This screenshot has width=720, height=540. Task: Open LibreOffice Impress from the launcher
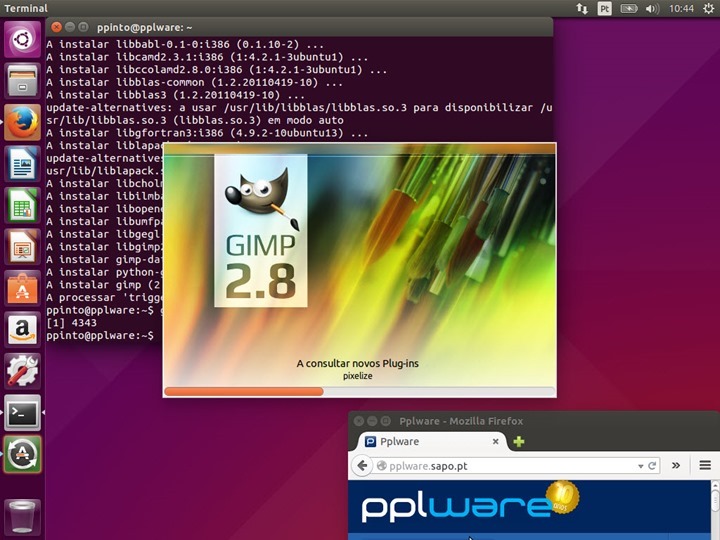[22, 247]
